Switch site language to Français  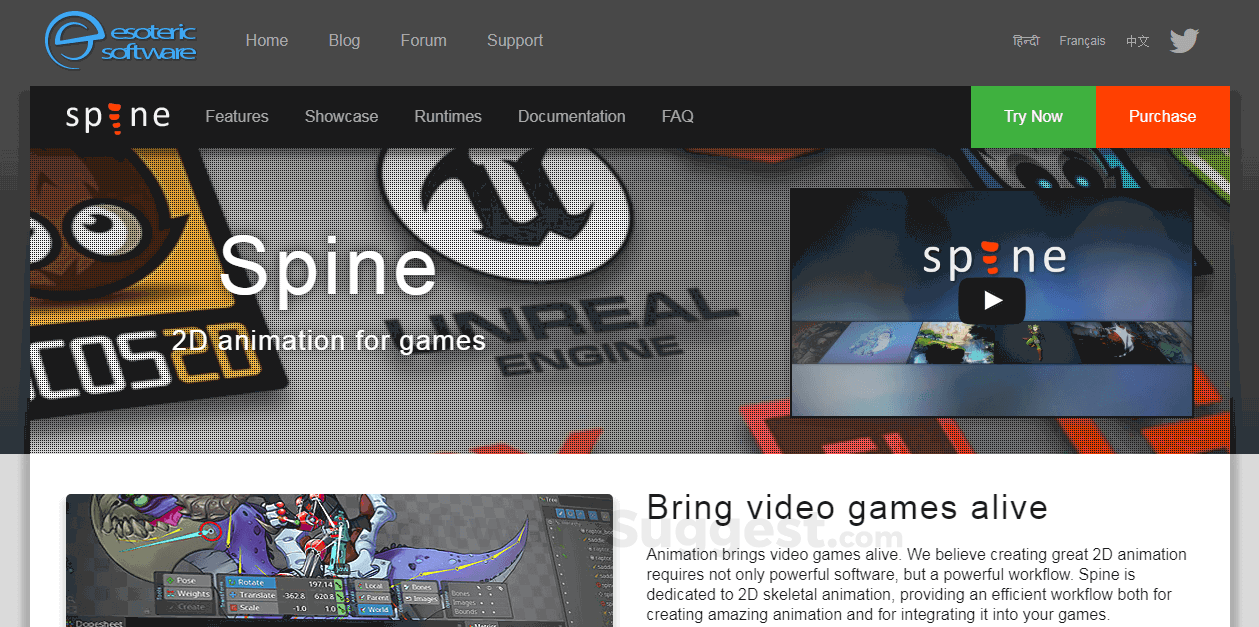1082,41
